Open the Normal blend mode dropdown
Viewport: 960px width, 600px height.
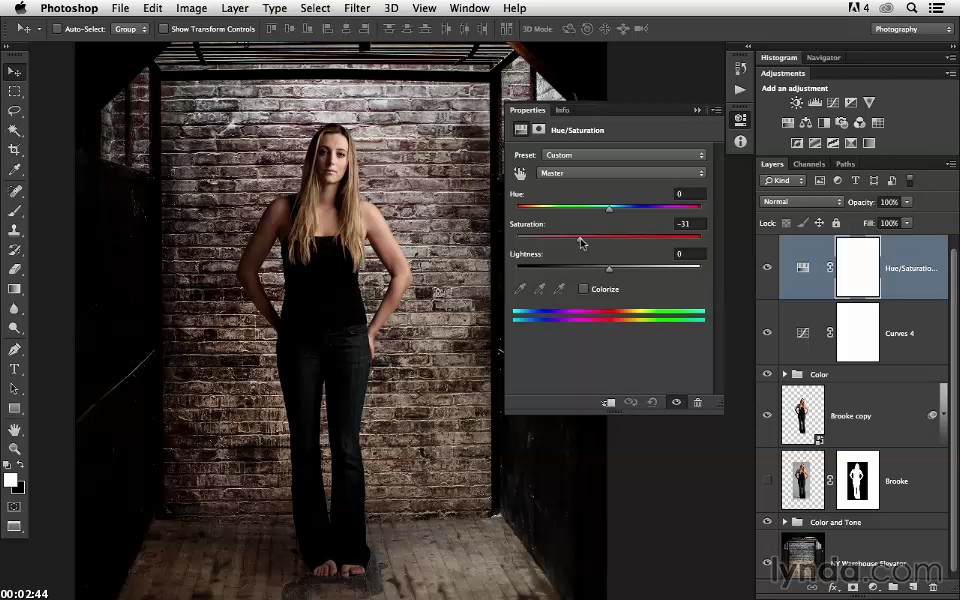point(802,201)
